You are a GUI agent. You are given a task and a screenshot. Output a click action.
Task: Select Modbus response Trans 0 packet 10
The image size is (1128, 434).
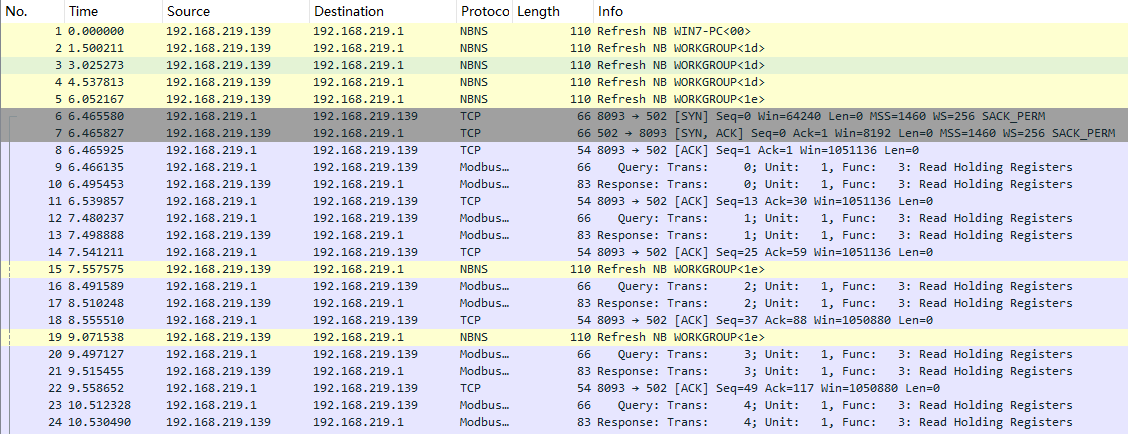(x=564, y=184)
